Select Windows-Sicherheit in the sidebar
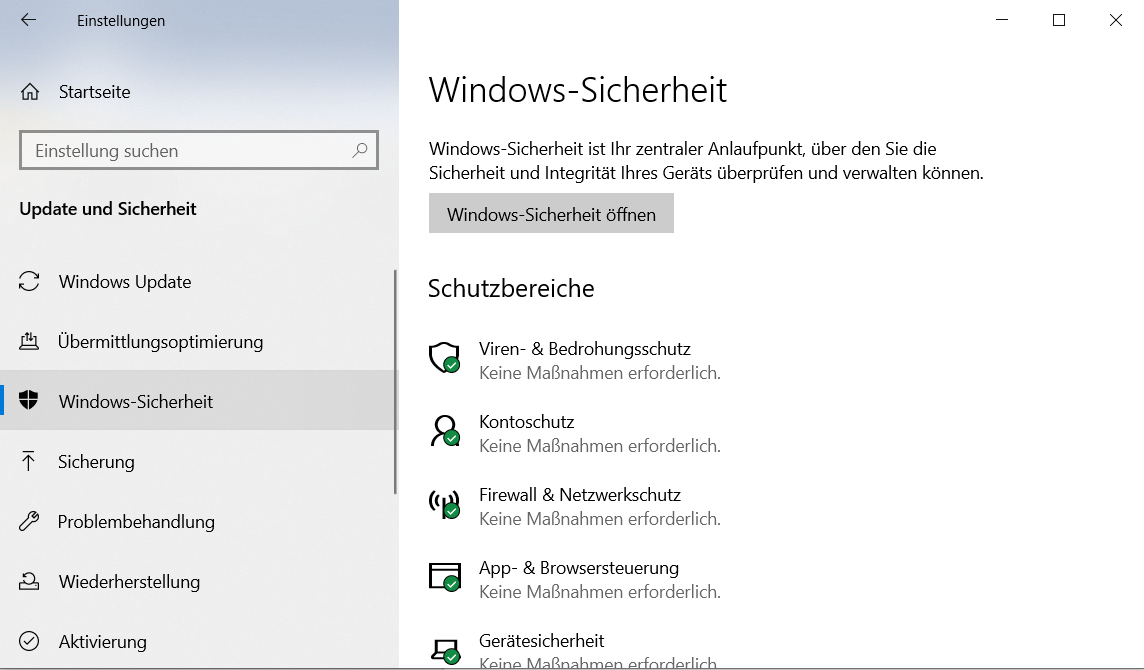Image resolution: width=1144 pixels, height=670 pixels. (x=136, y=402)
